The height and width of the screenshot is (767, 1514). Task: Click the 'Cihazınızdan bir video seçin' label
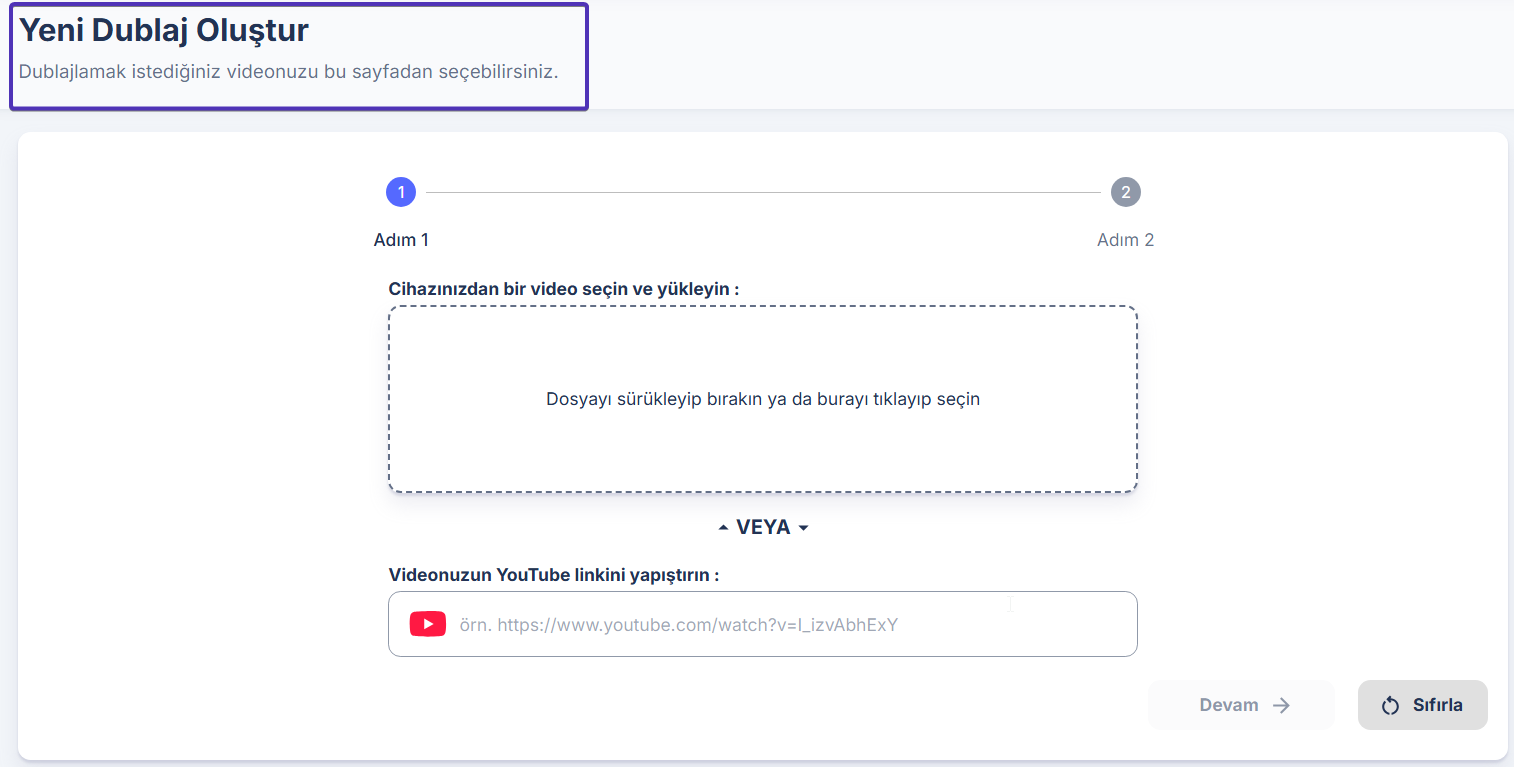[x=563, y=289]
